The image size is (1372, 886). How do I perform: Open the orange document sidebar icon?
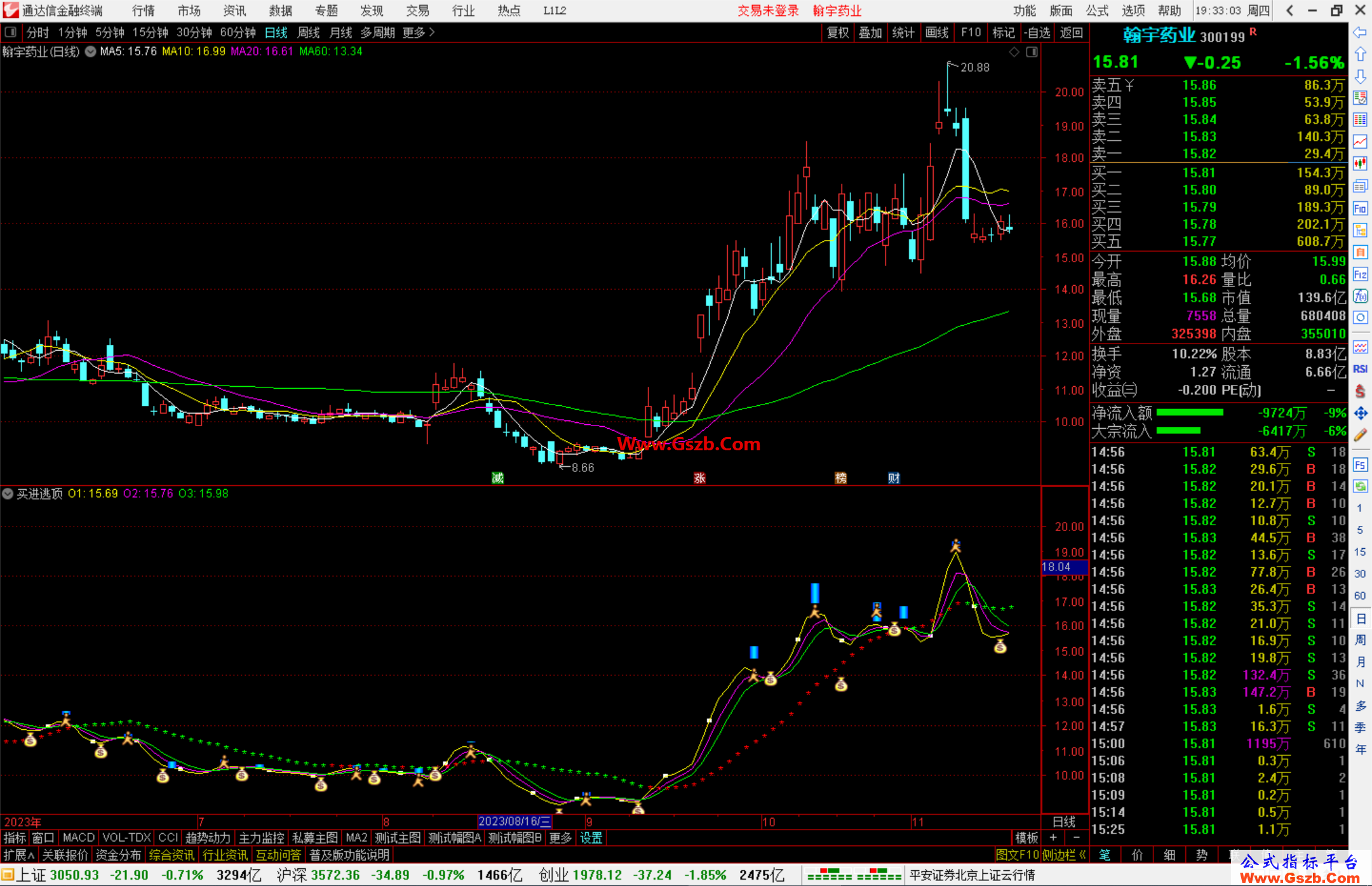coord(1360,252)
